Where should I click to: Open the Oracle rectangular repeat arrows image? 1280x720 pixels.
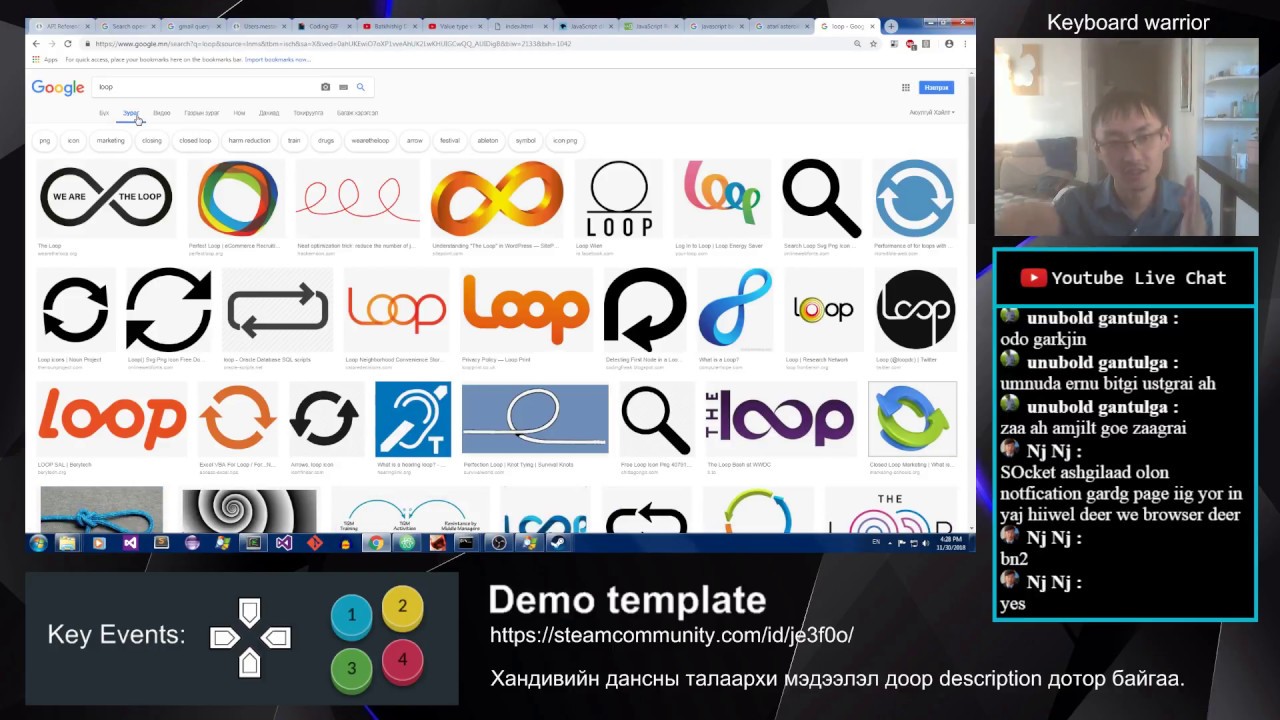278,309
